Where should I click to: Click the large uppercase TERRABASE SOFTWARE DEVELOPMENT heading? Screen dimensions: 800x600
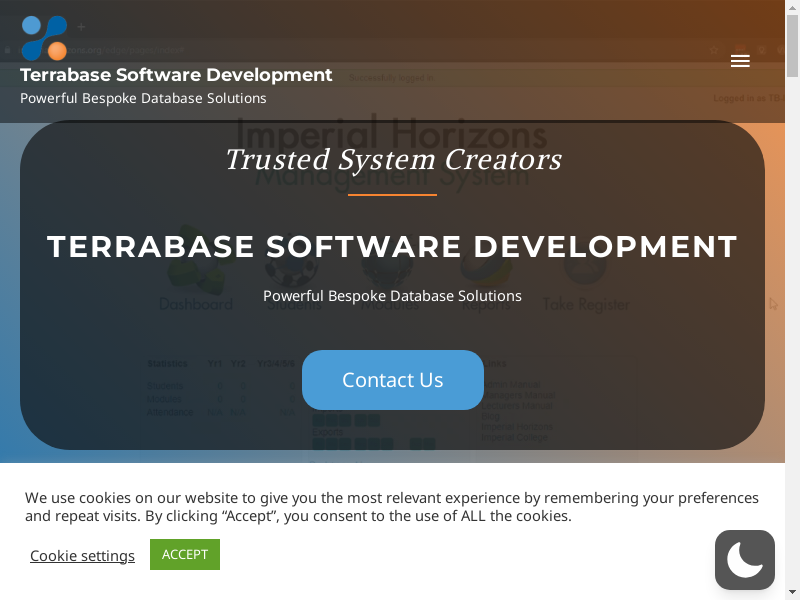[392, 246]
